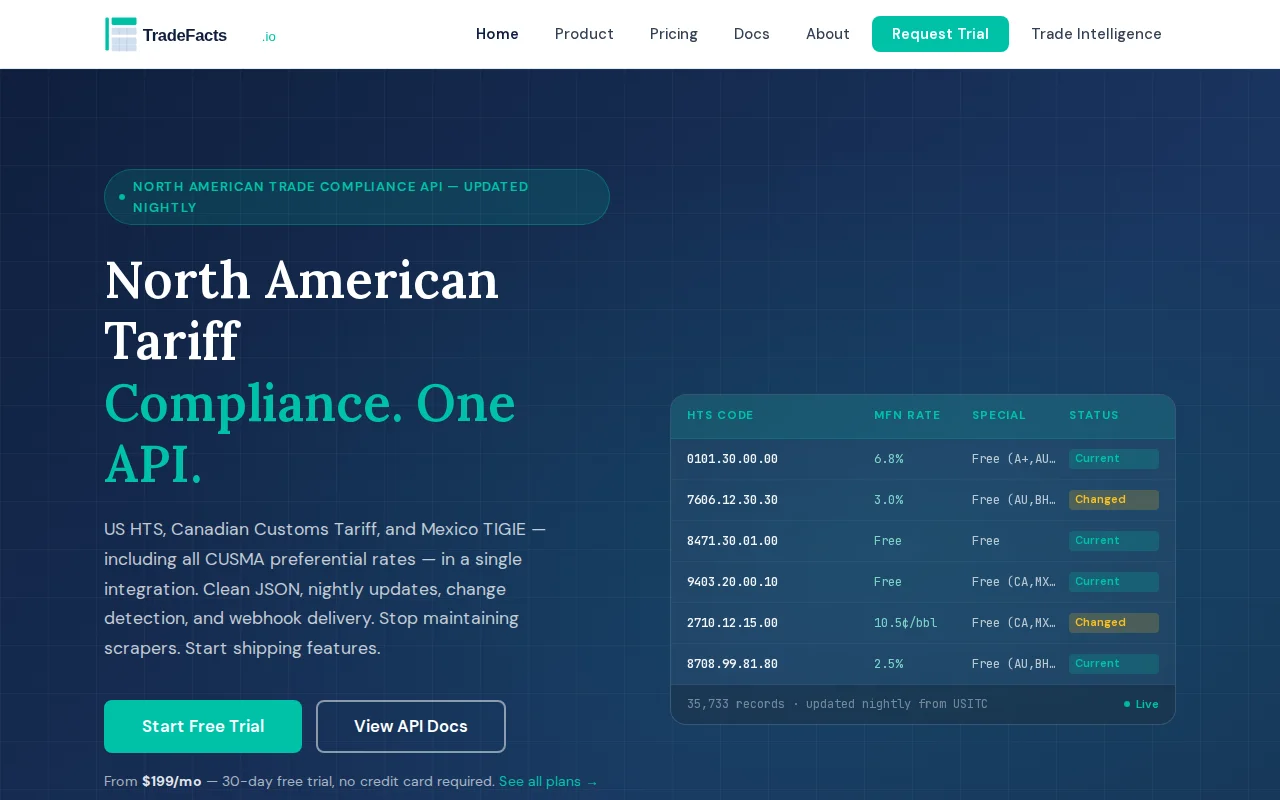Click the TradeFacts brand name text

point(185,35)
